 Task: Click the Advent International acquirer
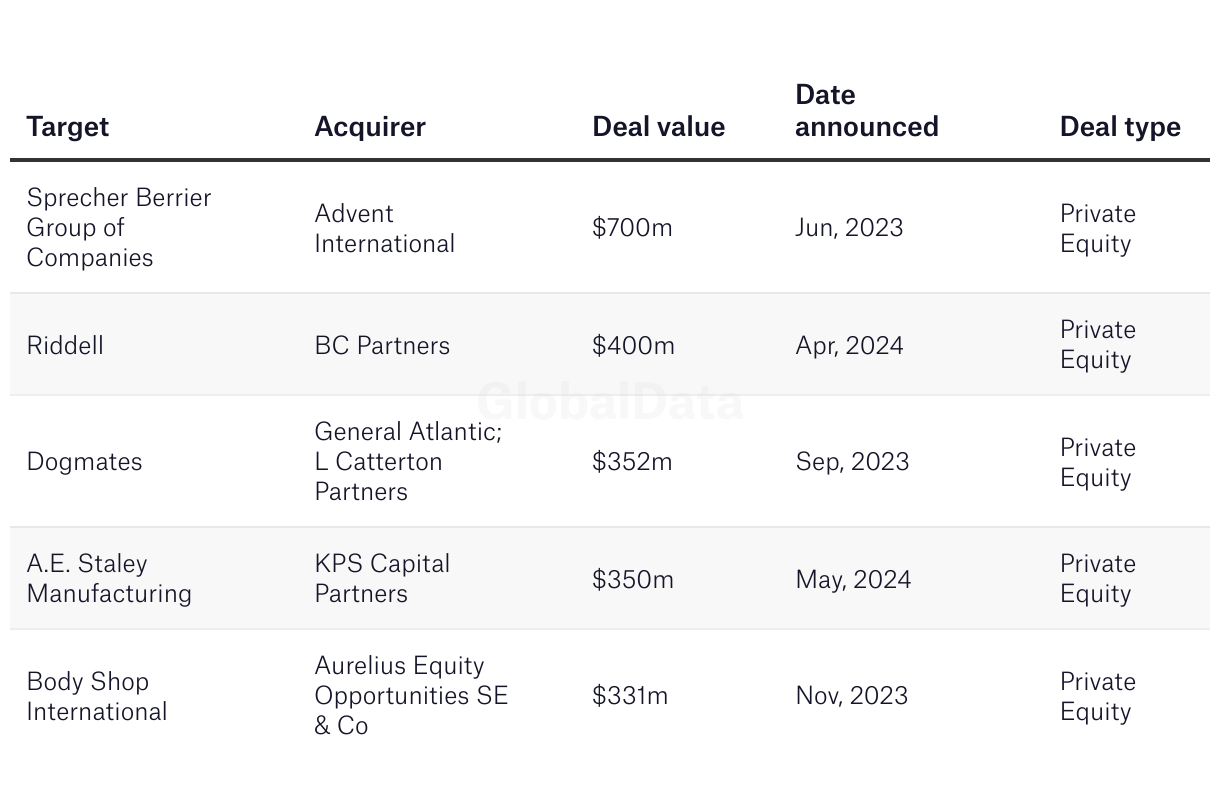(384, 229)
